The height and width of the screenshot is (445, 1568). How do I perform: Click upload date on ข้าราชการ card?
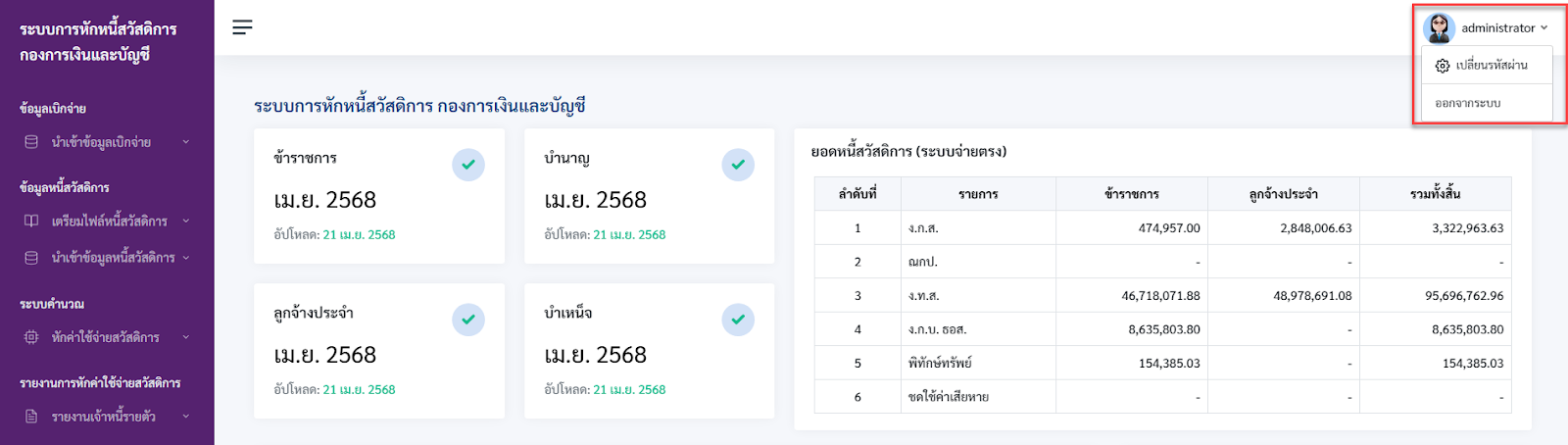tap(360, 235)
